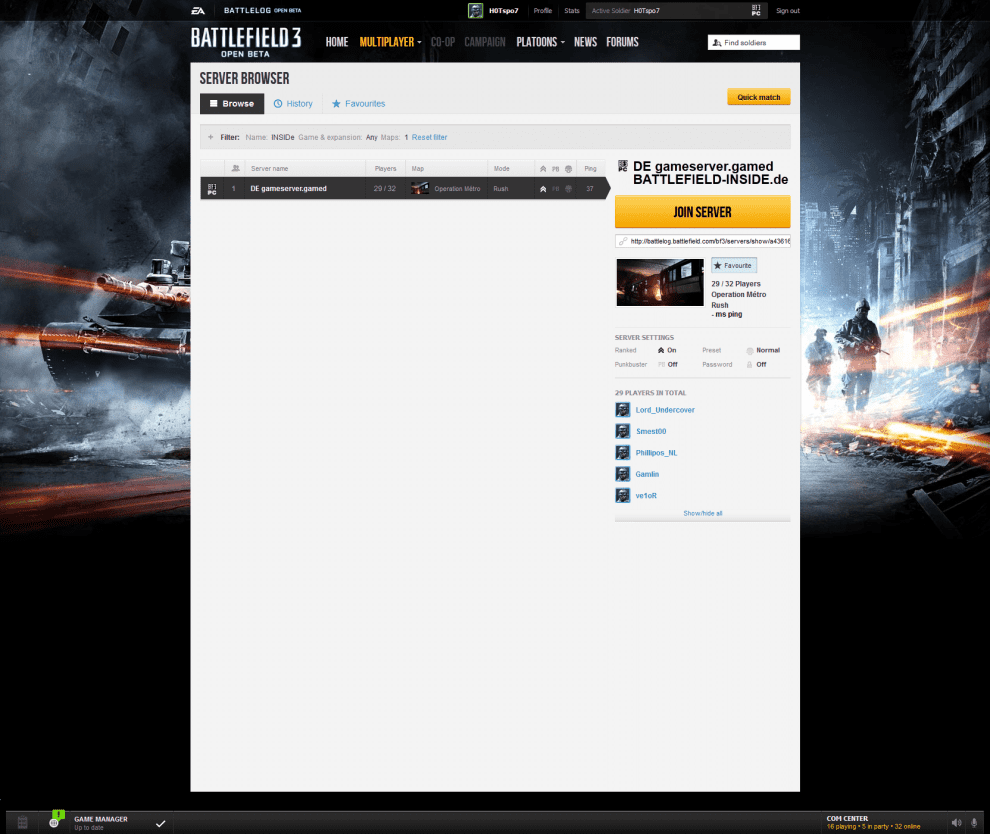The height and width of the screenshot is (834, 990).
Task: Select the server URL input field
Action: 702,240
